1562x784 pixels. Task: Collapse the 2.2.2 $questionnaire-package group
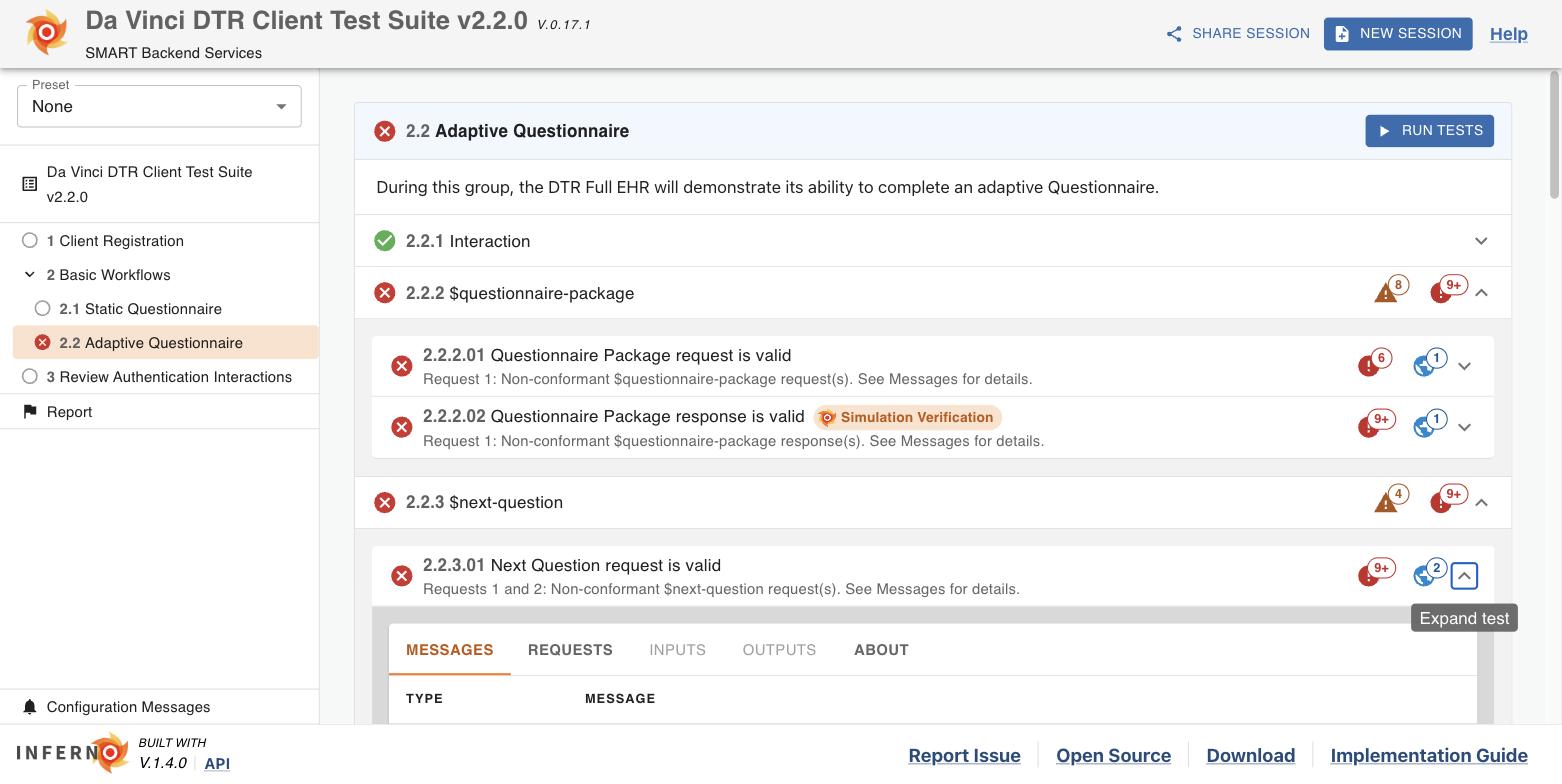coord(1481,293)
